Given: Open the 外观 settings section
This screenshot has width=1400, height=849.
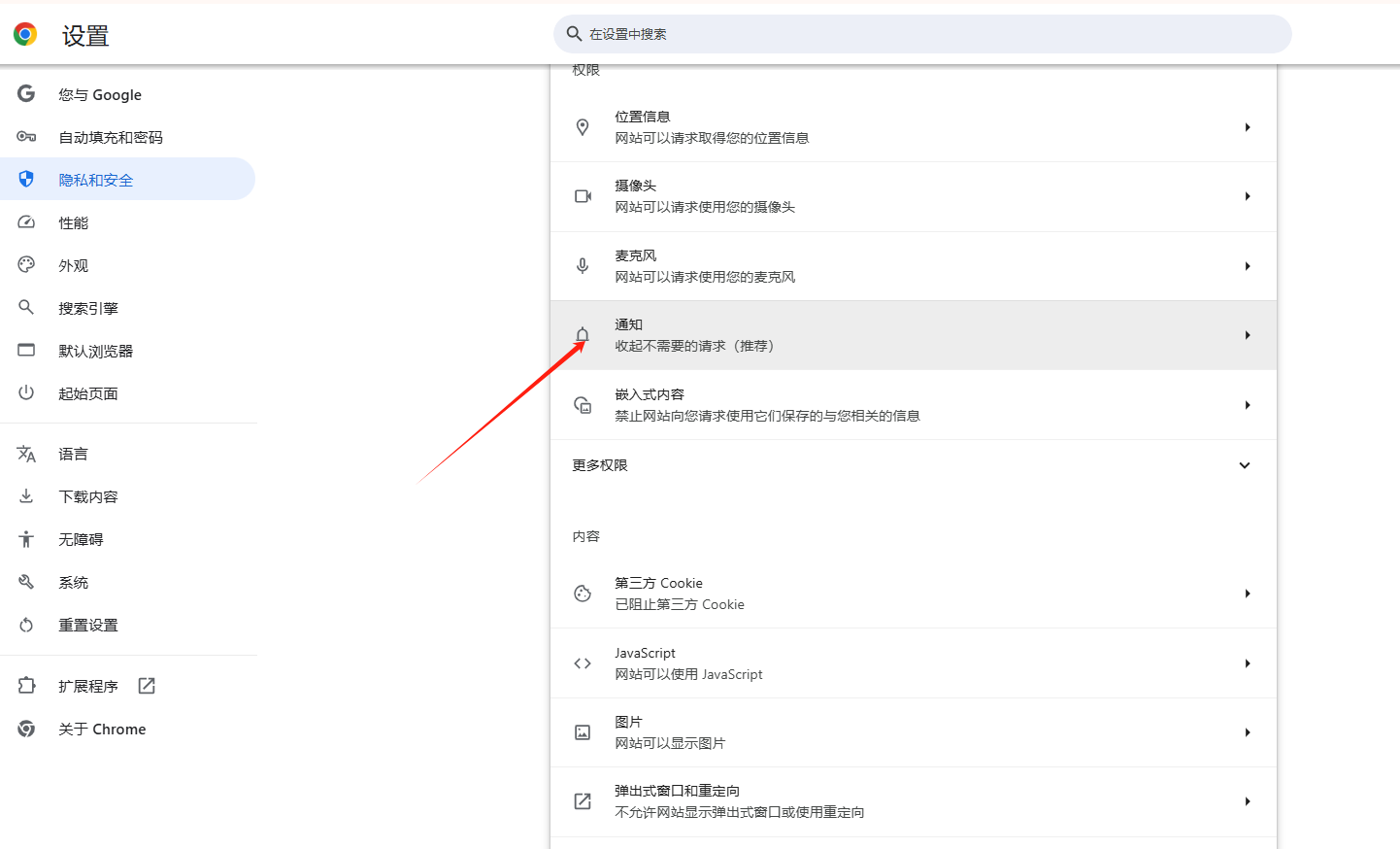Looking at the screenshot, I should [x=127, y=265].
